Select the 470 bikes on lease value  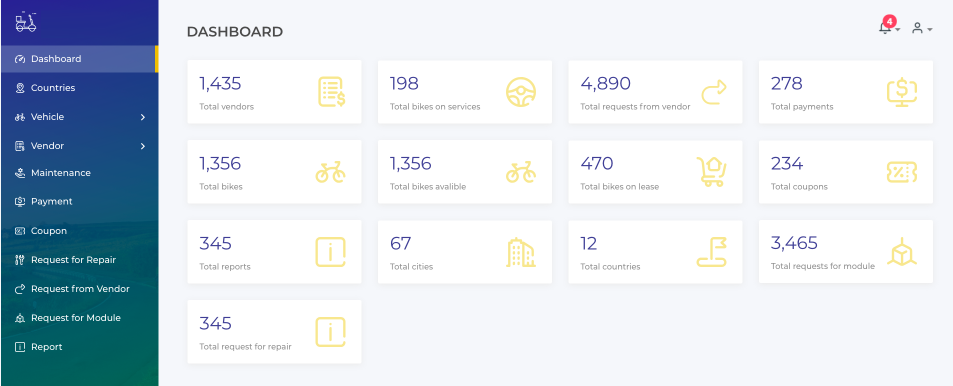pos(597,164)
